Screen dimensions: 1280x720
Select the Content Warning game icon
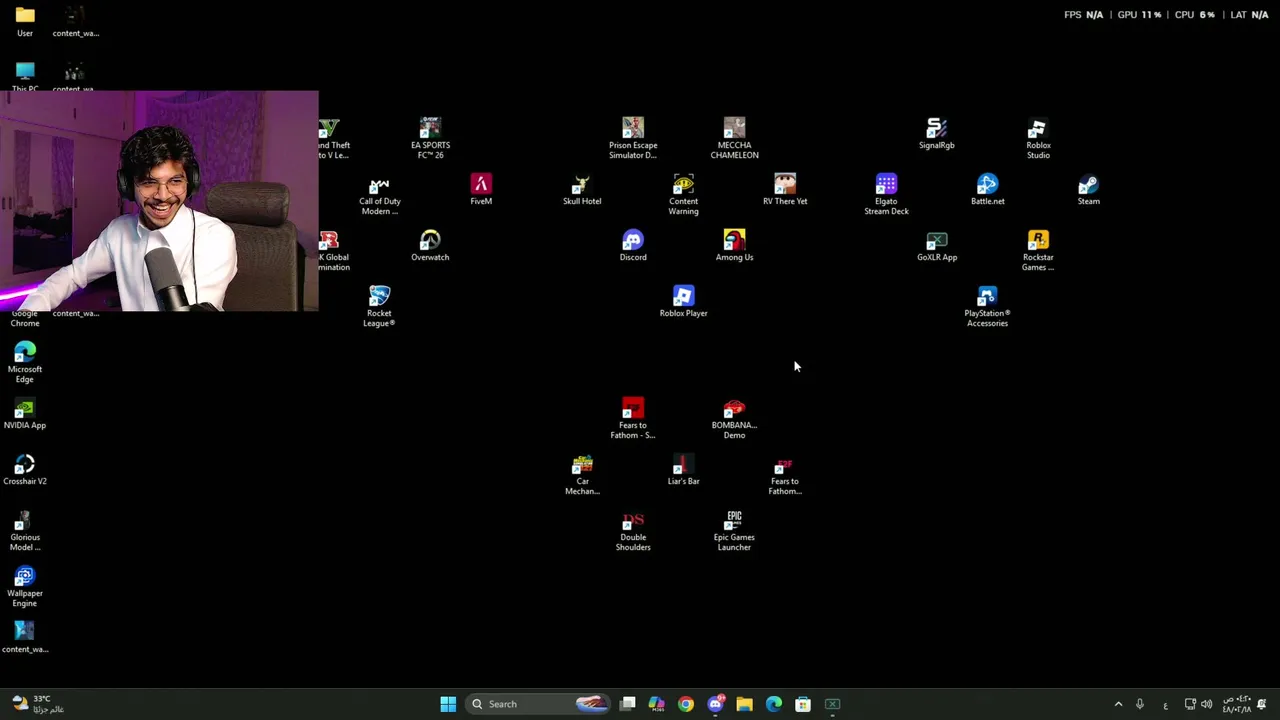pyautogui.click(x=683, y=194)
